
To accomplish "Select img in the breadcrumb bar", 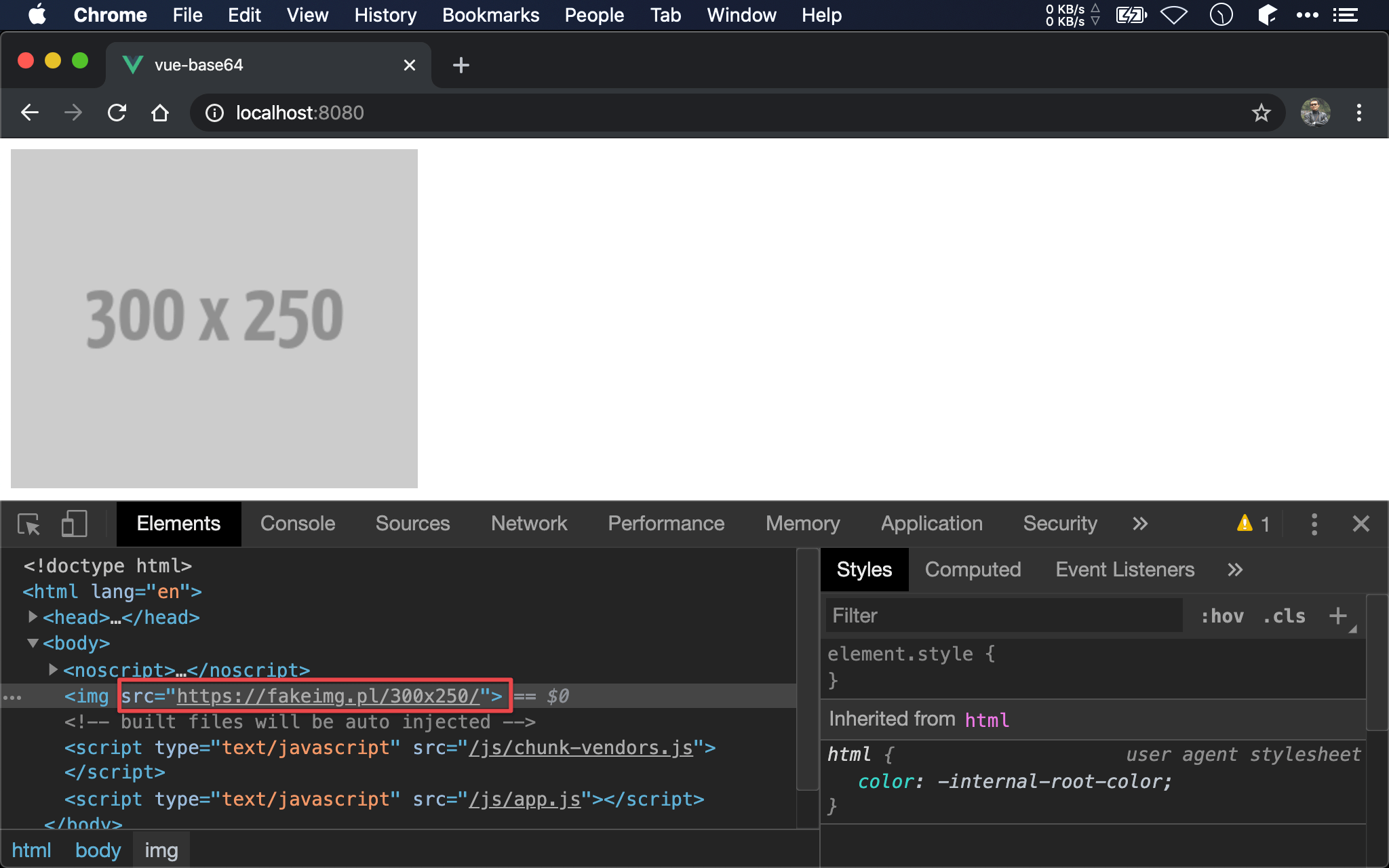I will tap(161, 850).
